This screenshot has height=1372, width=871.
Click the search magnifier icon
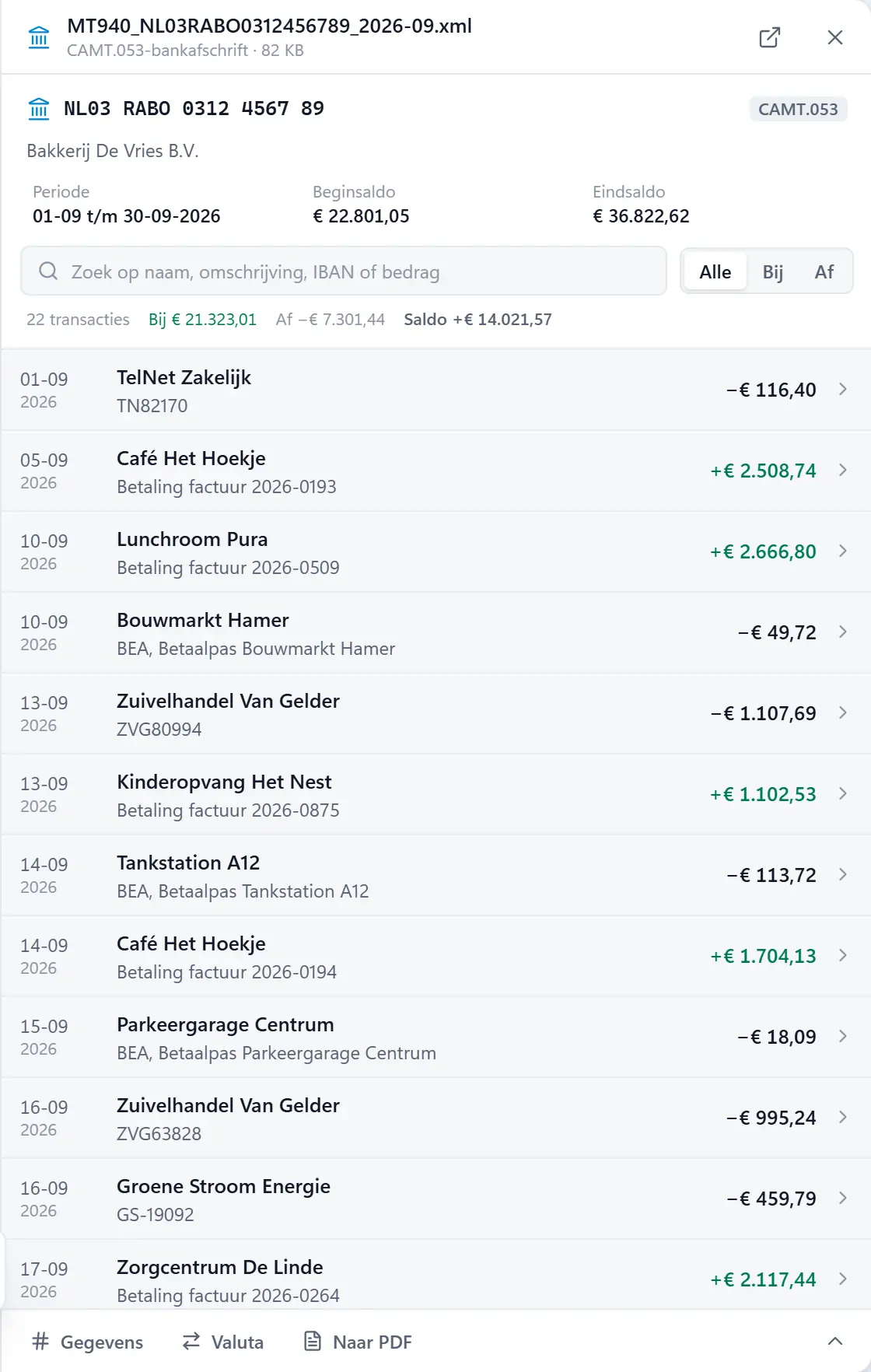point(48,271)
